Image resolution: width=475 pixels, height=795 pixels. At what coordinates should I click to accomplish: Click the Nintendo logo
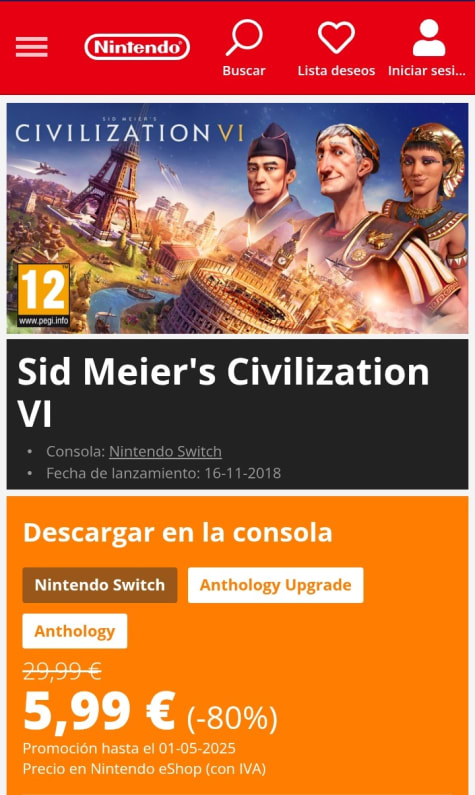tap(137, 47)
